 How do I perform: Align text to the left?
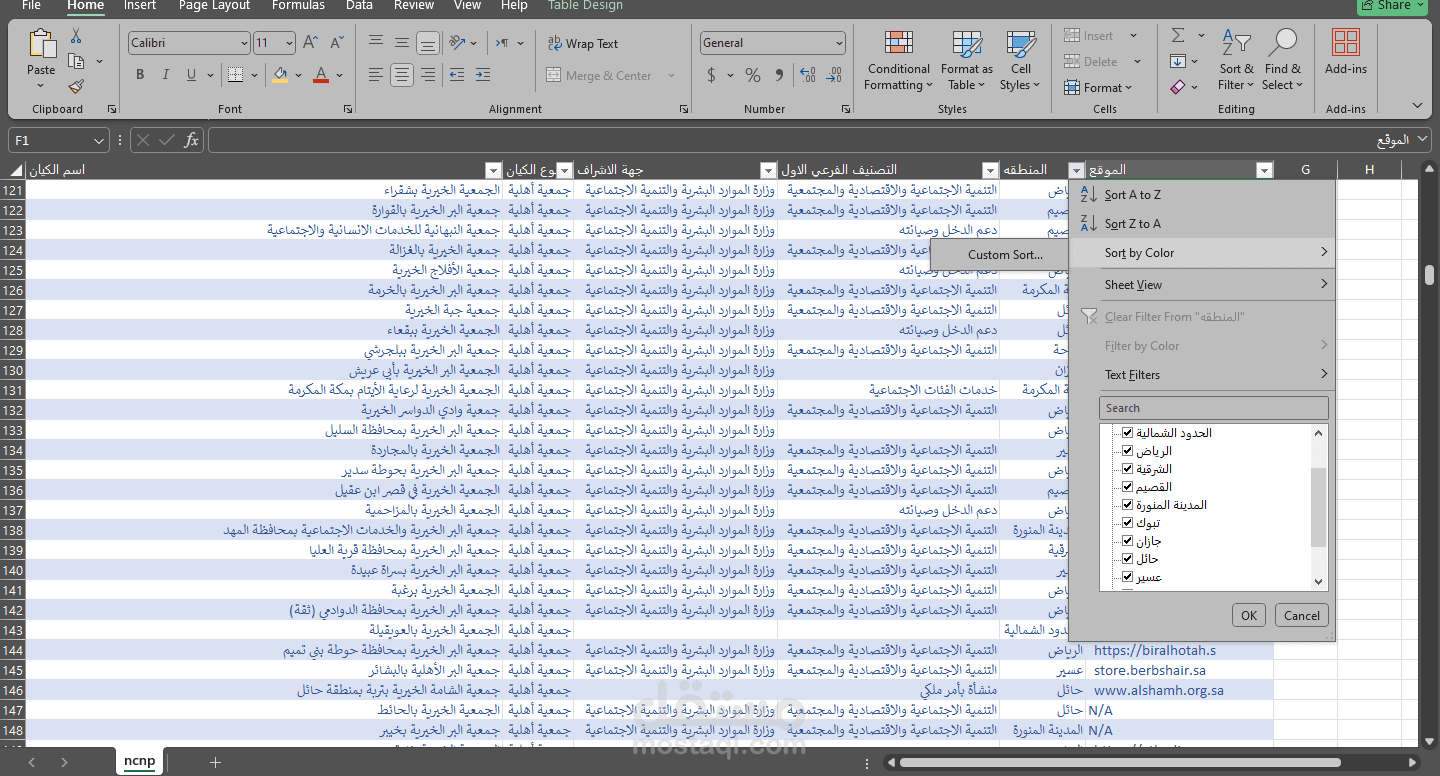(376, 75)
